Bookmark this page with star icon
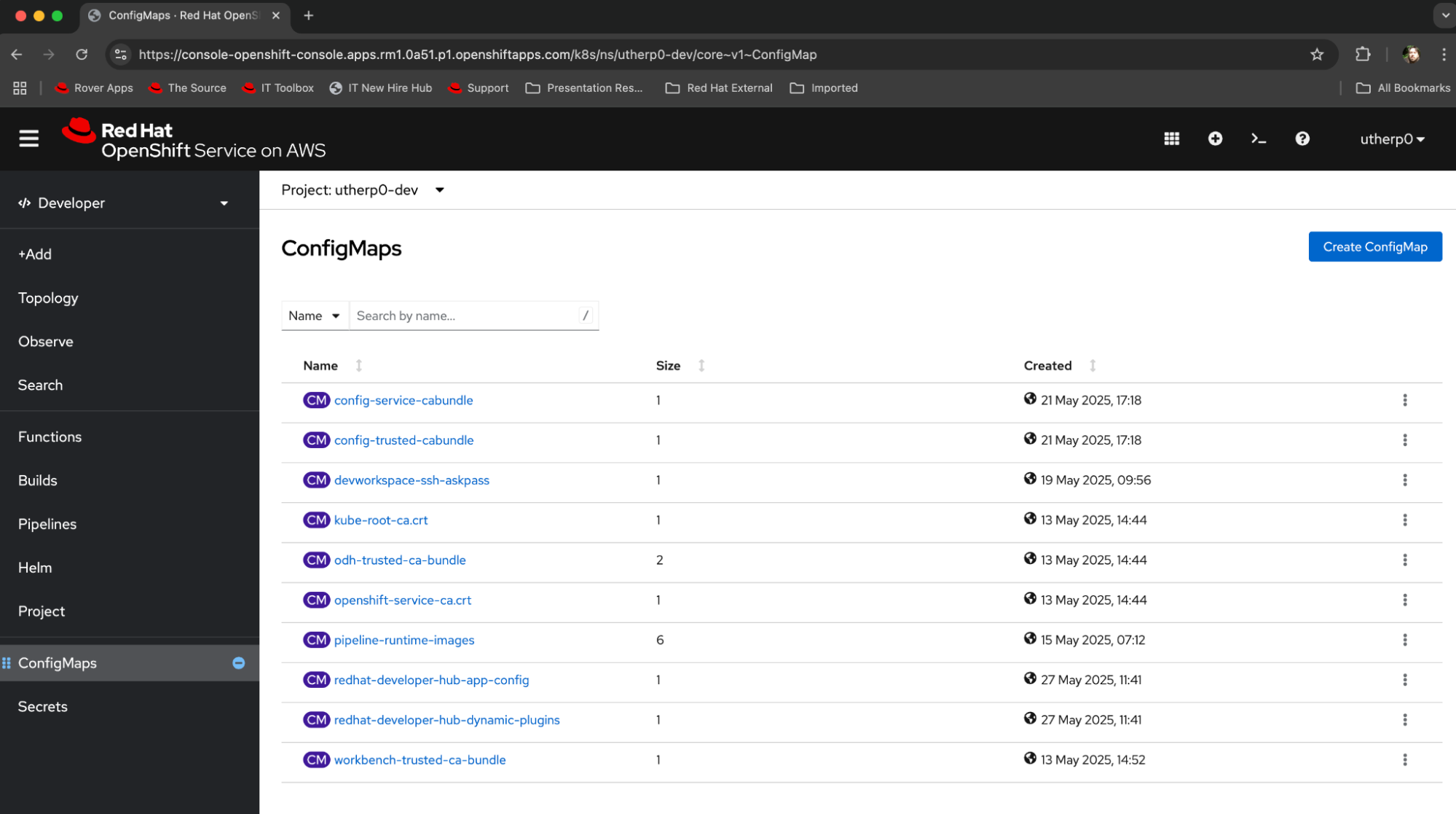 [1317, 55]
